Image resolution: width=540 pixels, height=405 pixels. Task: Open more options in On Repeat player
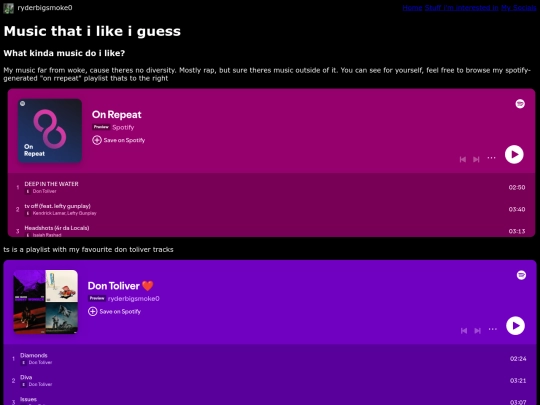(x=491, y=158)
